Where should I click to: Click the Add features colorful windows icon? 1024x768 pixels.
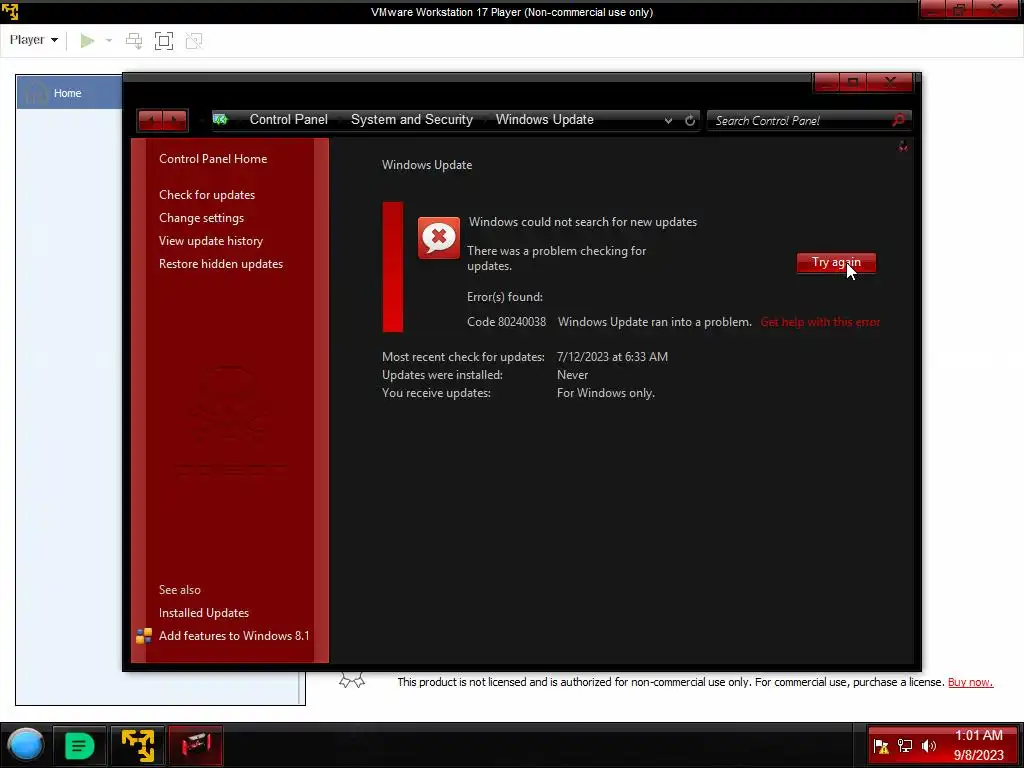point(144,635)
